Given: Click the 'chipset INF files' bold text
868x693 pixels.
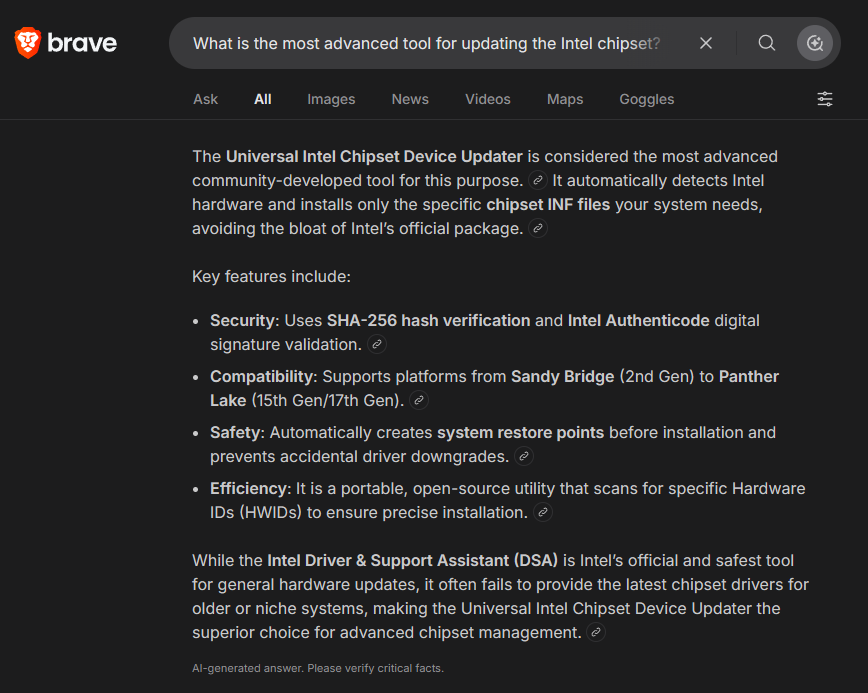Looking at the screenshot, I should (548, 205).
